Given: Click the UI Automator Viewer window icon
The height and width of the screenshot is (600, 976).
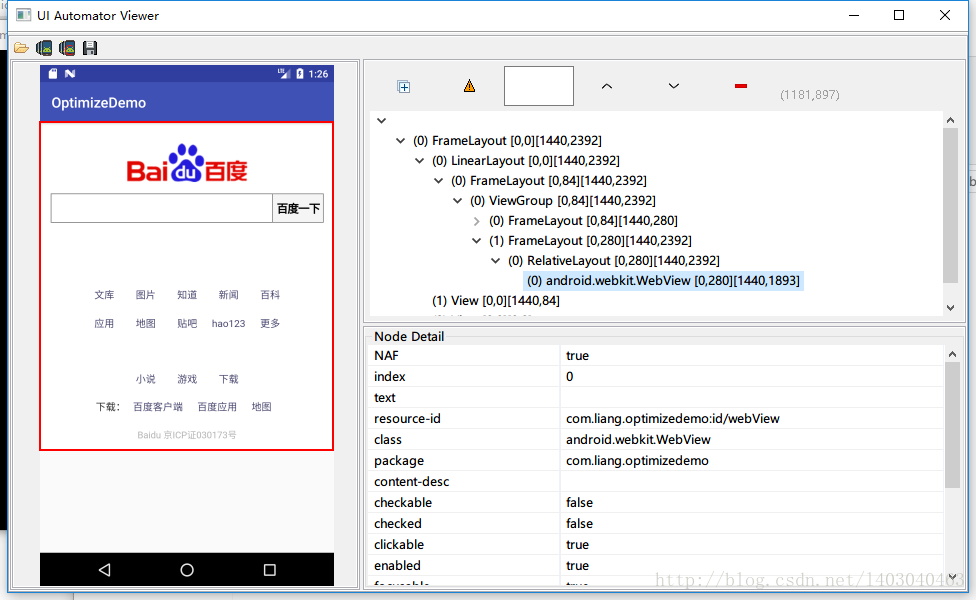Looking at the screenshot, I should 24,15.
